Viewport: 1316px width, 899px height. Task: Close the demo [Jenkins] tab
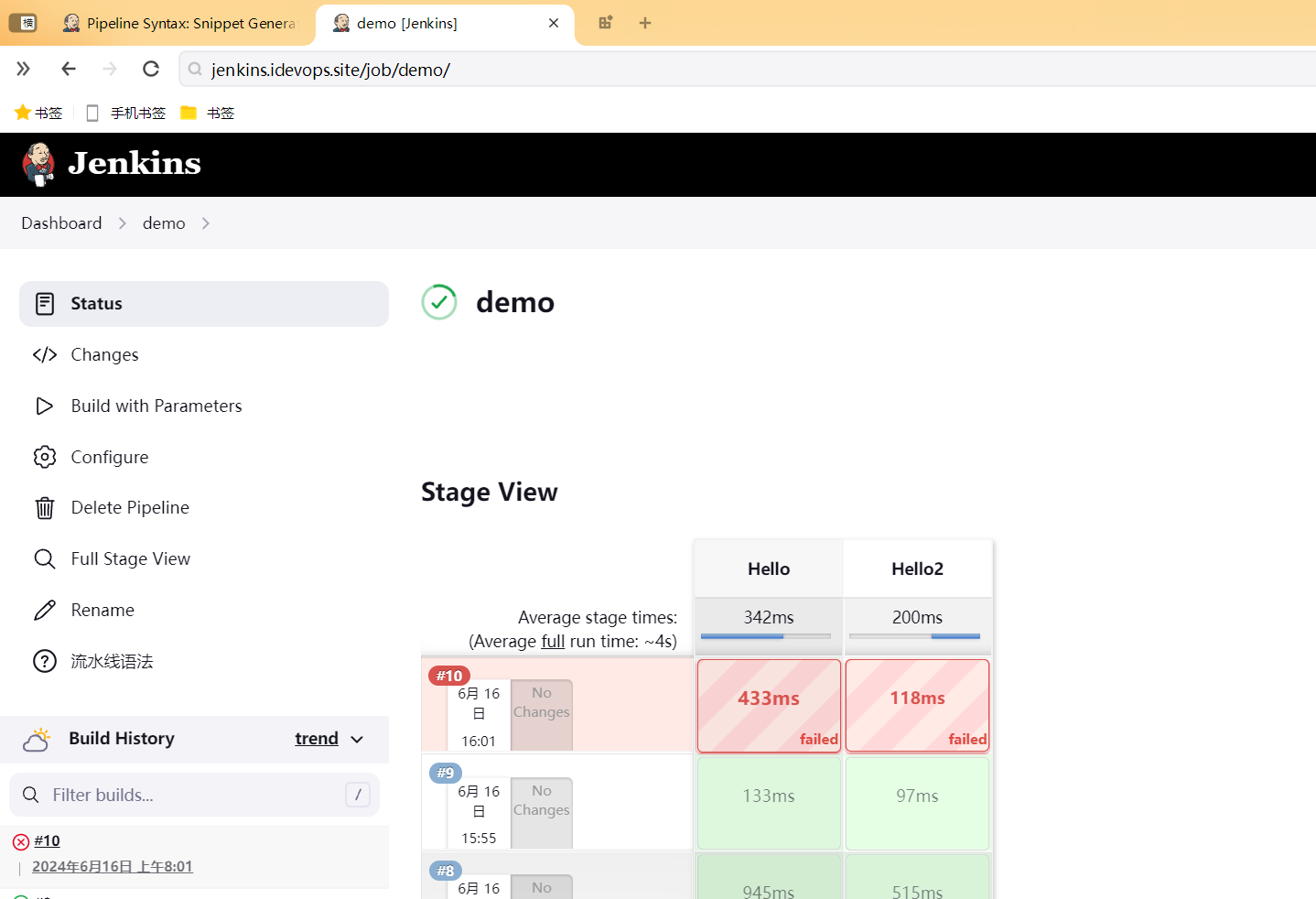coord(554,23)
